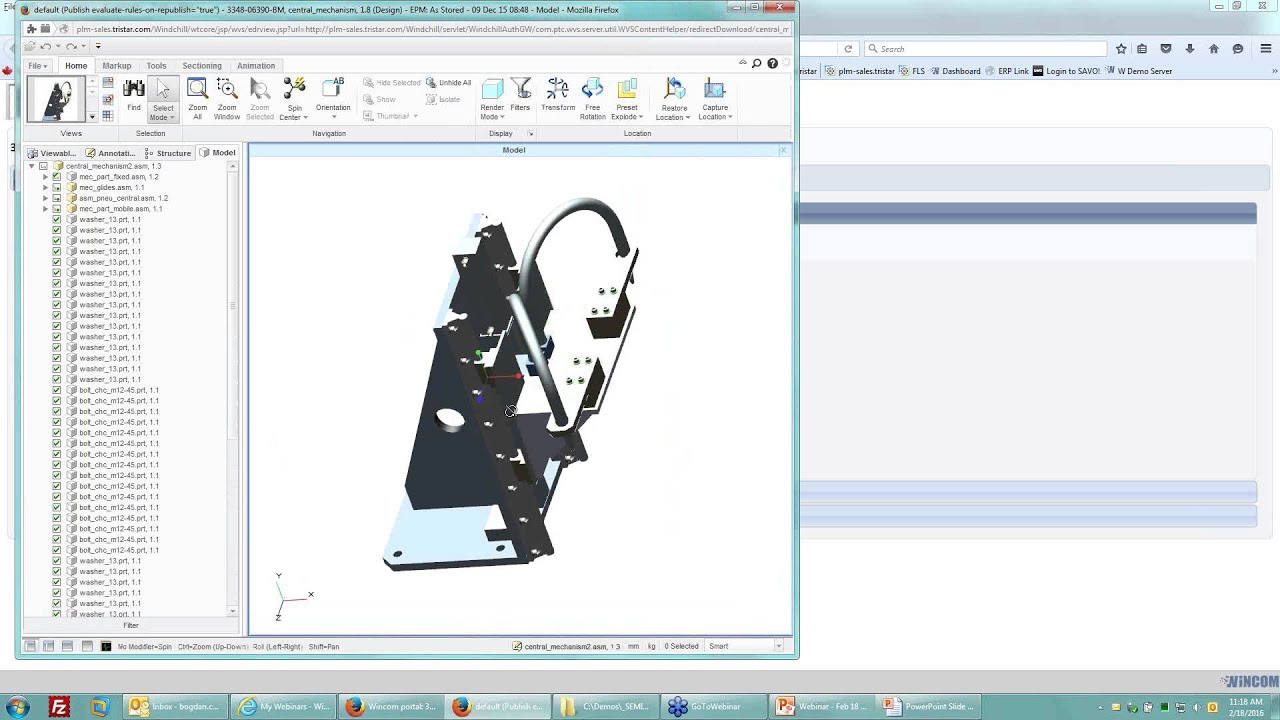The width and height of the screenshot is (1280, 720).
Task: Open the Firefox hamburger menu
Action: coord(1265,48)
